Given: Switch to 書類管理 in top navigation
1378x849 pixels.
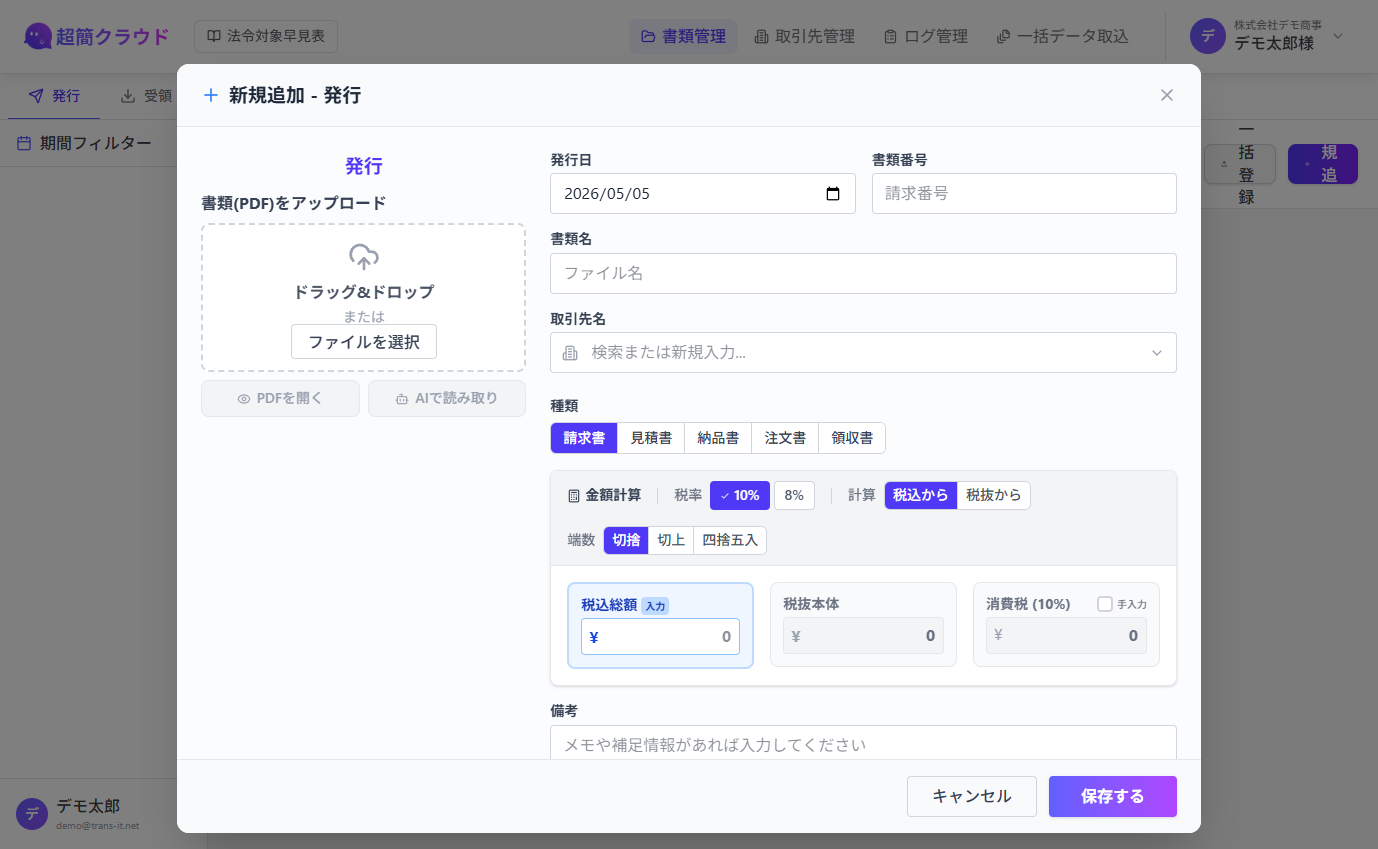Looking at the screenshot, I should pos(683,36).
